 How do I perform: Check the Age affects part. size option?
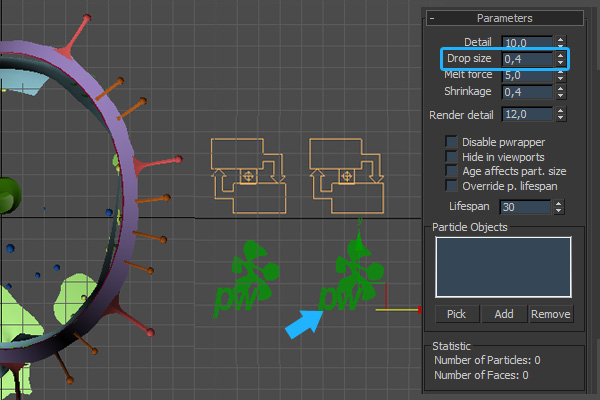pyautogui.click(x=452, y=171)
